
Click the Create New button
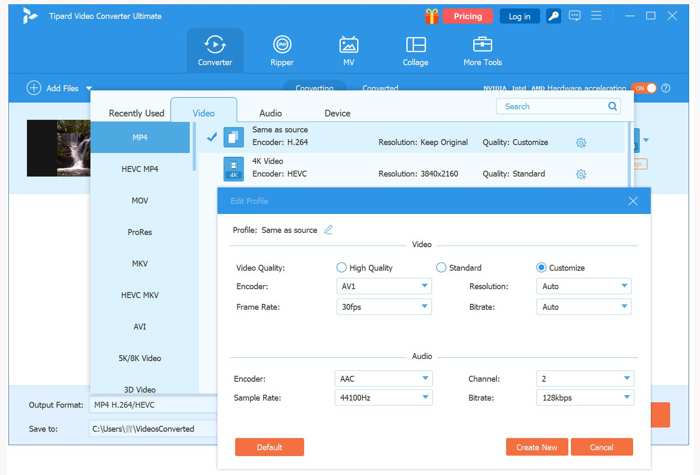(537, 447)
